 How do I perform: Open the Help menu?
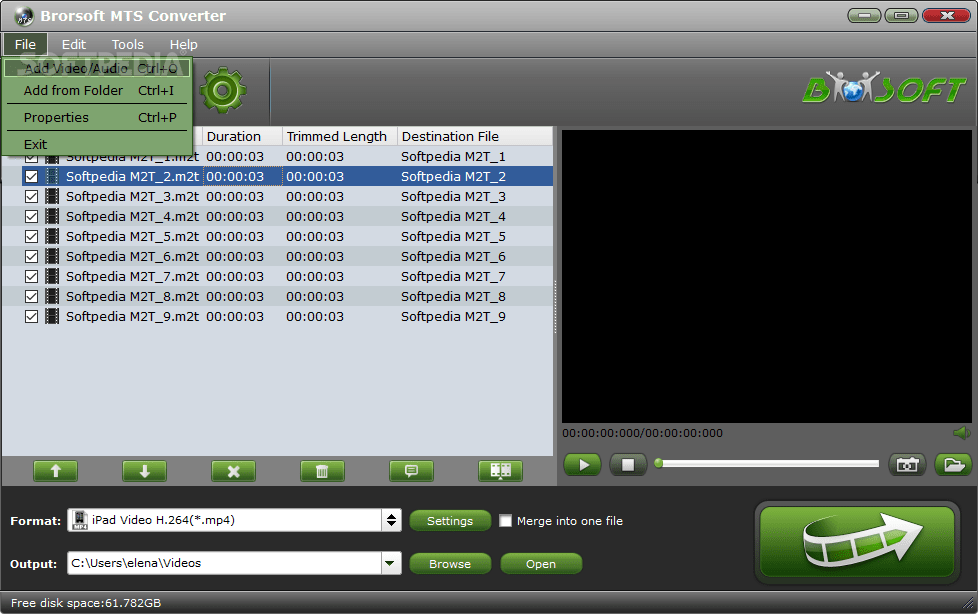[183, 44]
